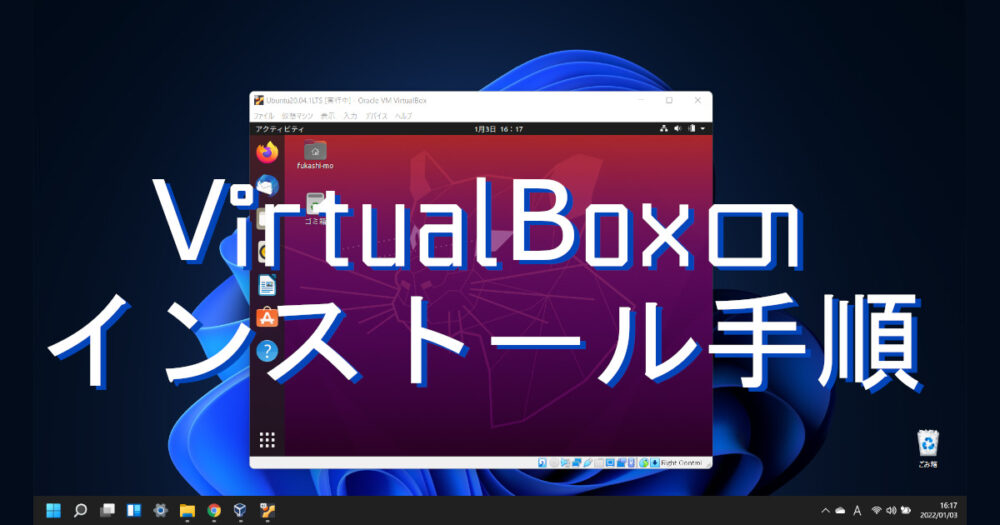Open the Widgets panel from taskbar
The width and height of the screenshot is (1000, 525).
coord(134,510)
